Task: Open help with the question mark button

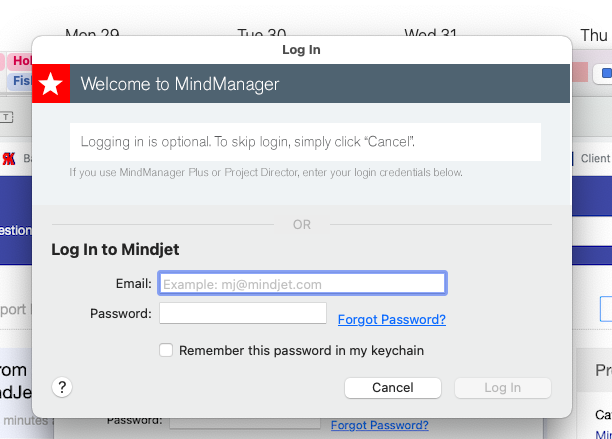Action: pyautogui.click(x=61, y=387)
